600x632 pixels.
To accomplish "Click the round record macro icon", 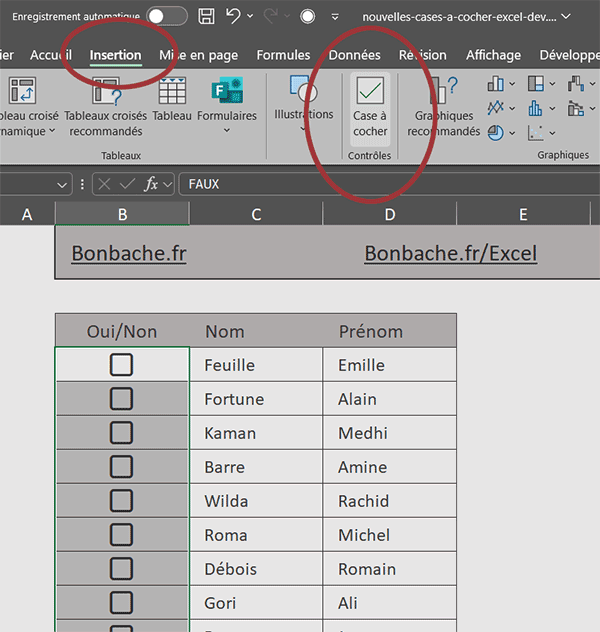I will point(307,17).
